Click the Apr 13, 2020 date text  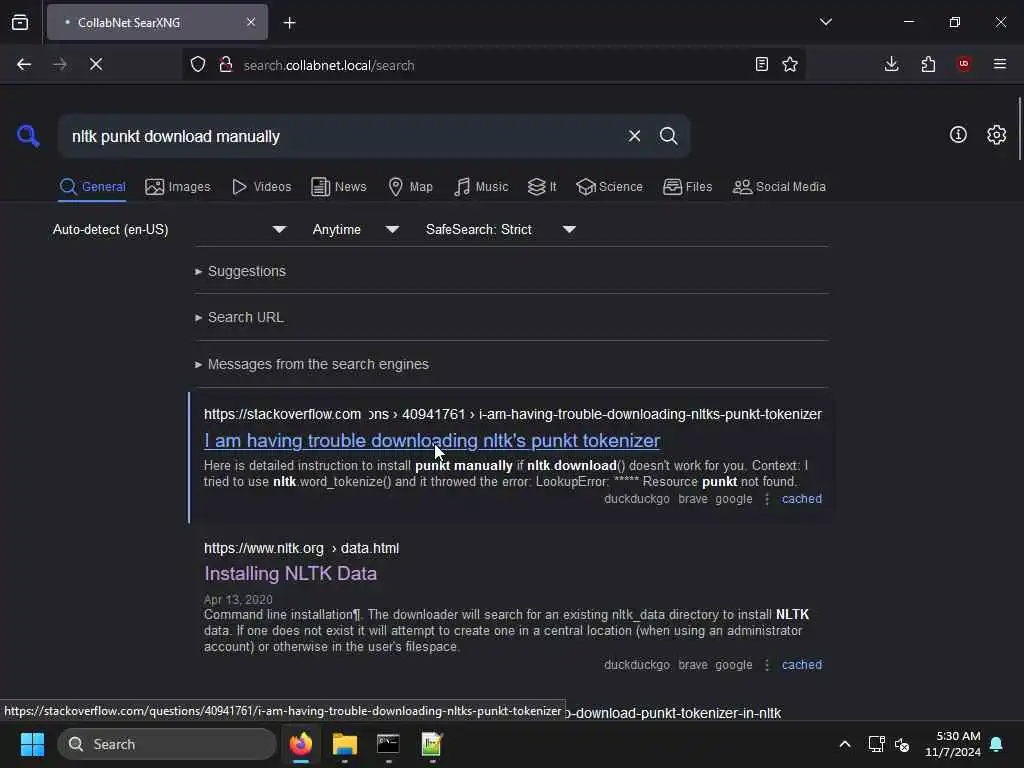[238, 600]
